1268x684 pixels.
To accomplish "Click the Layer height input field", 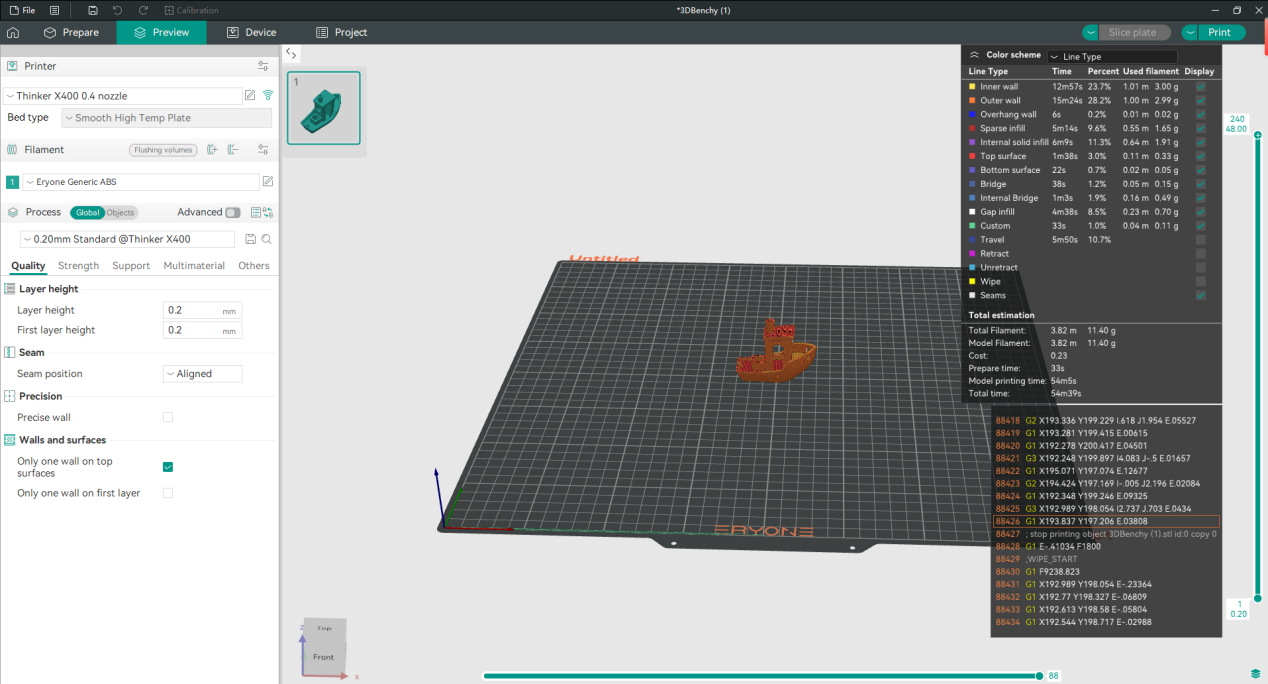I will [202, 310].
